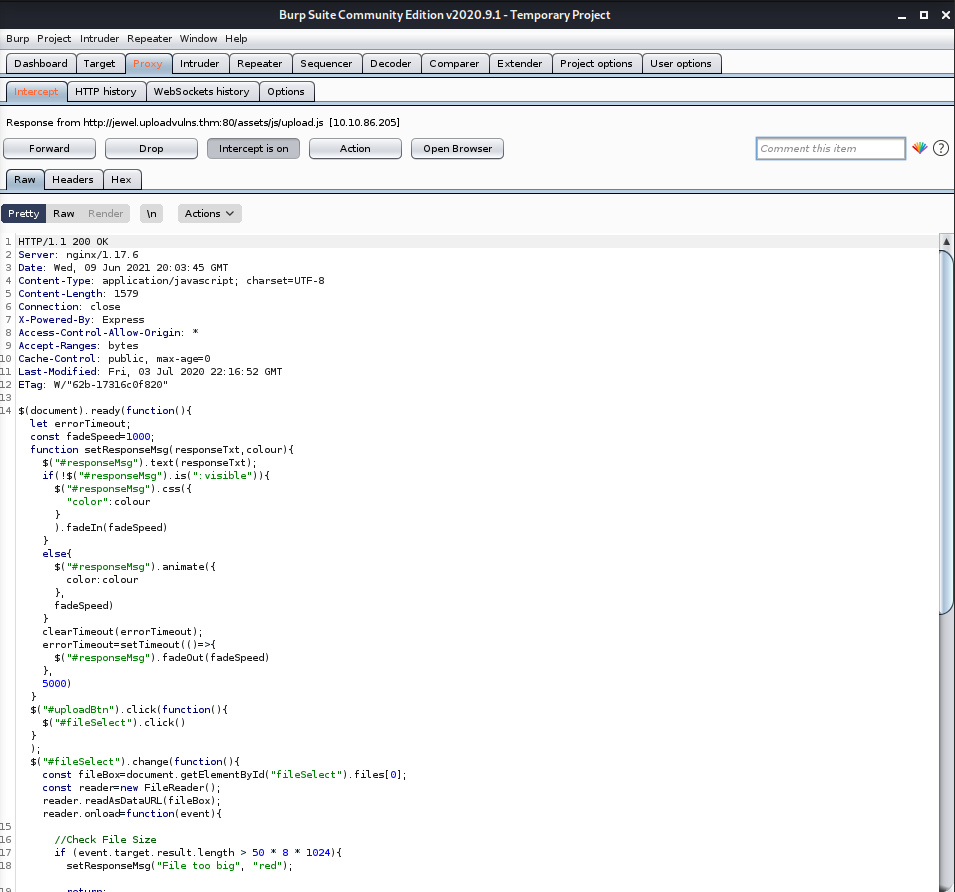Select the Proxy tab
The height and width of the screenshot is (892, 955).
point(148,63)
